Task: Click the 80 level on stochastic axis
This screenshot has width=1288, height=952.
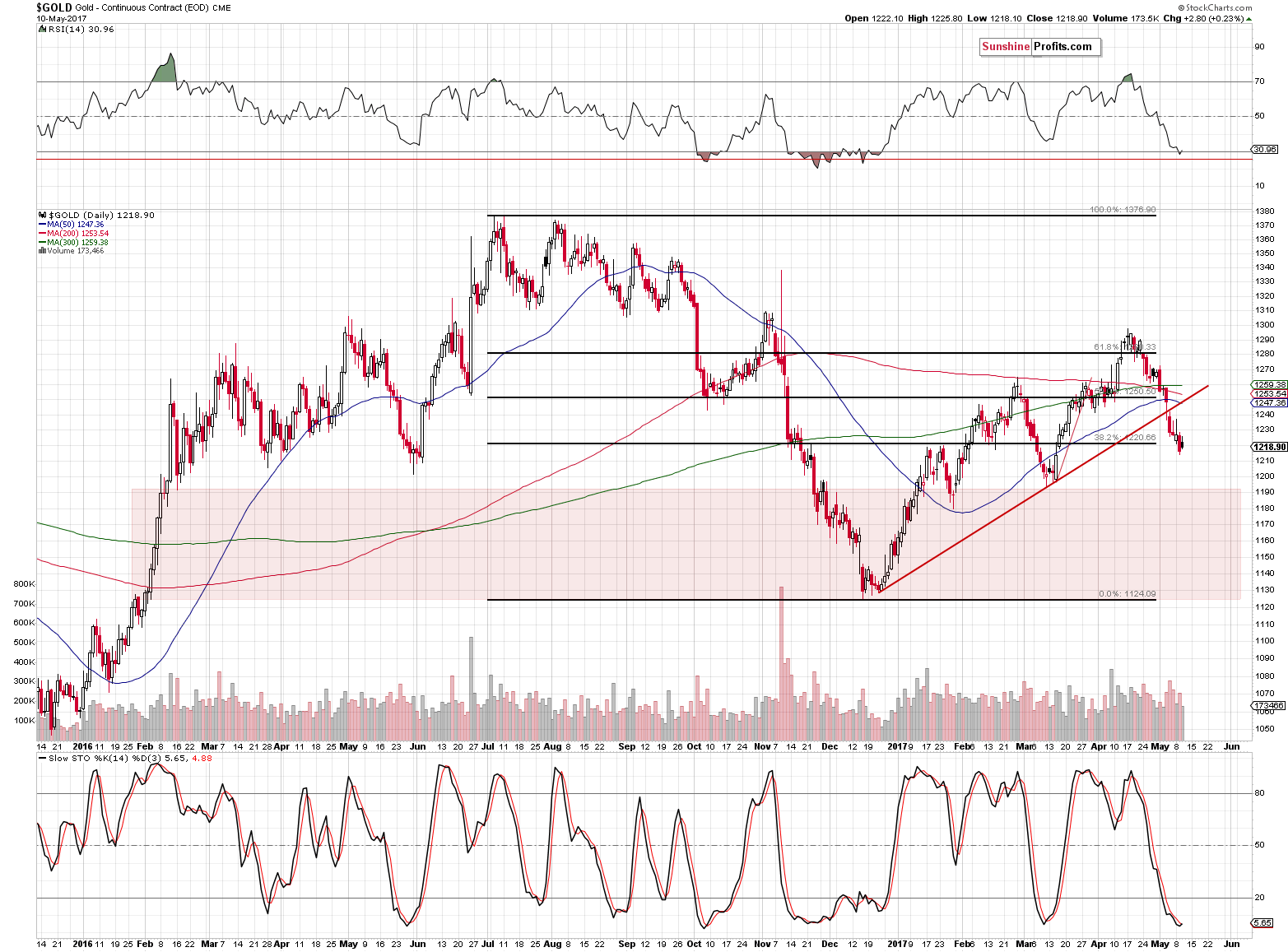Action: (x=1259, y=794)
